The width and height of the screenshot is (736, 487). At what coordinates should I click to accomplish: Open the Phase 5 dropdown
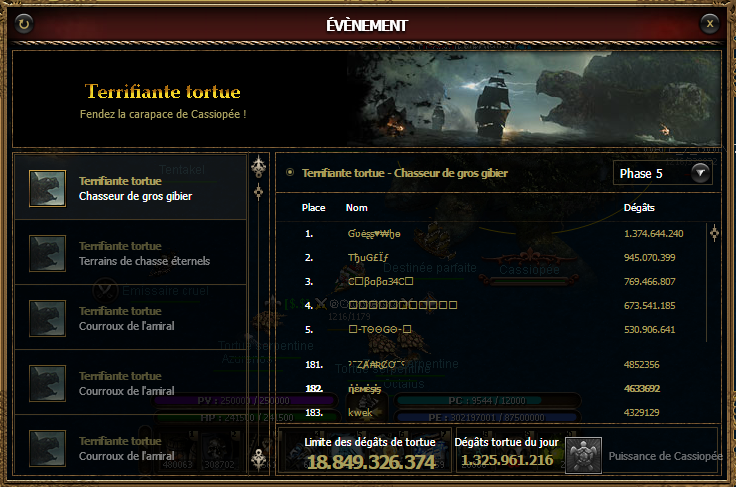(x=662, y=173)
